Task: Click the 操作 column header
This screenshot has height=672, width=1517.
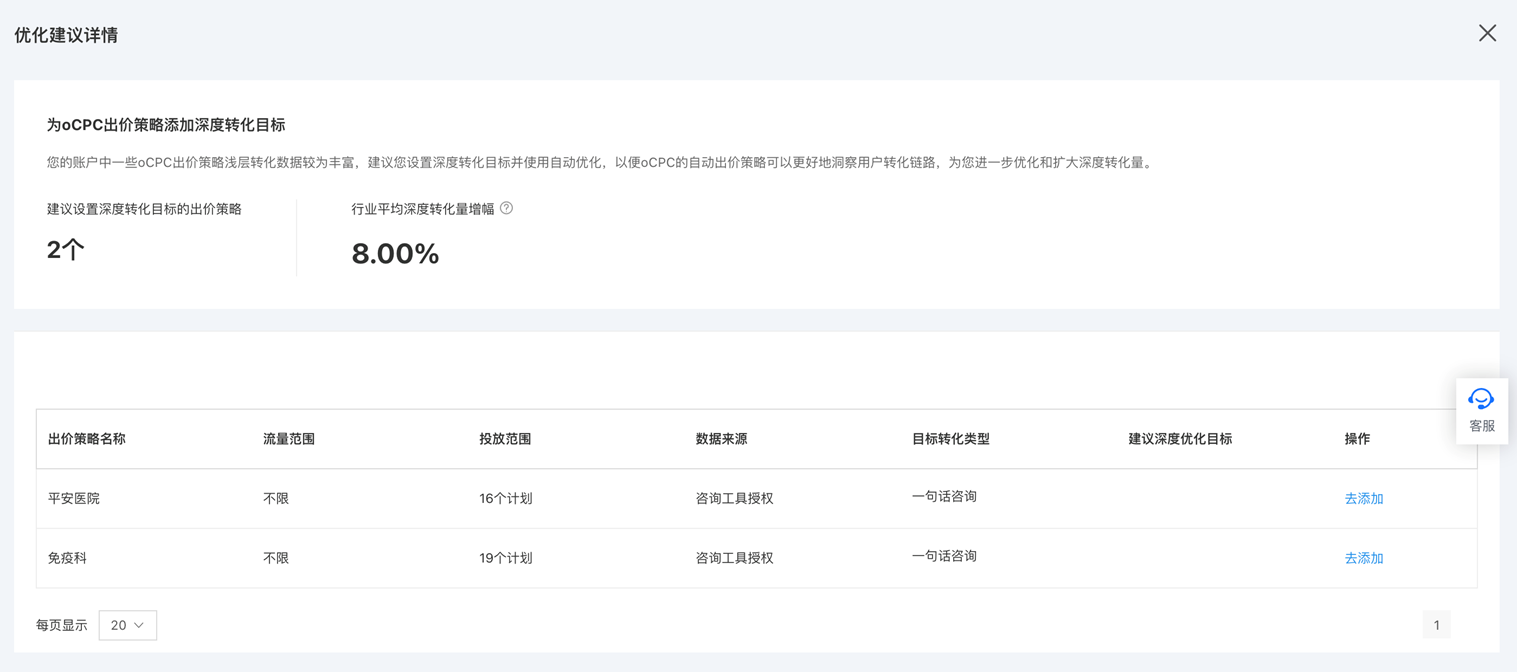Action: 1357,439
